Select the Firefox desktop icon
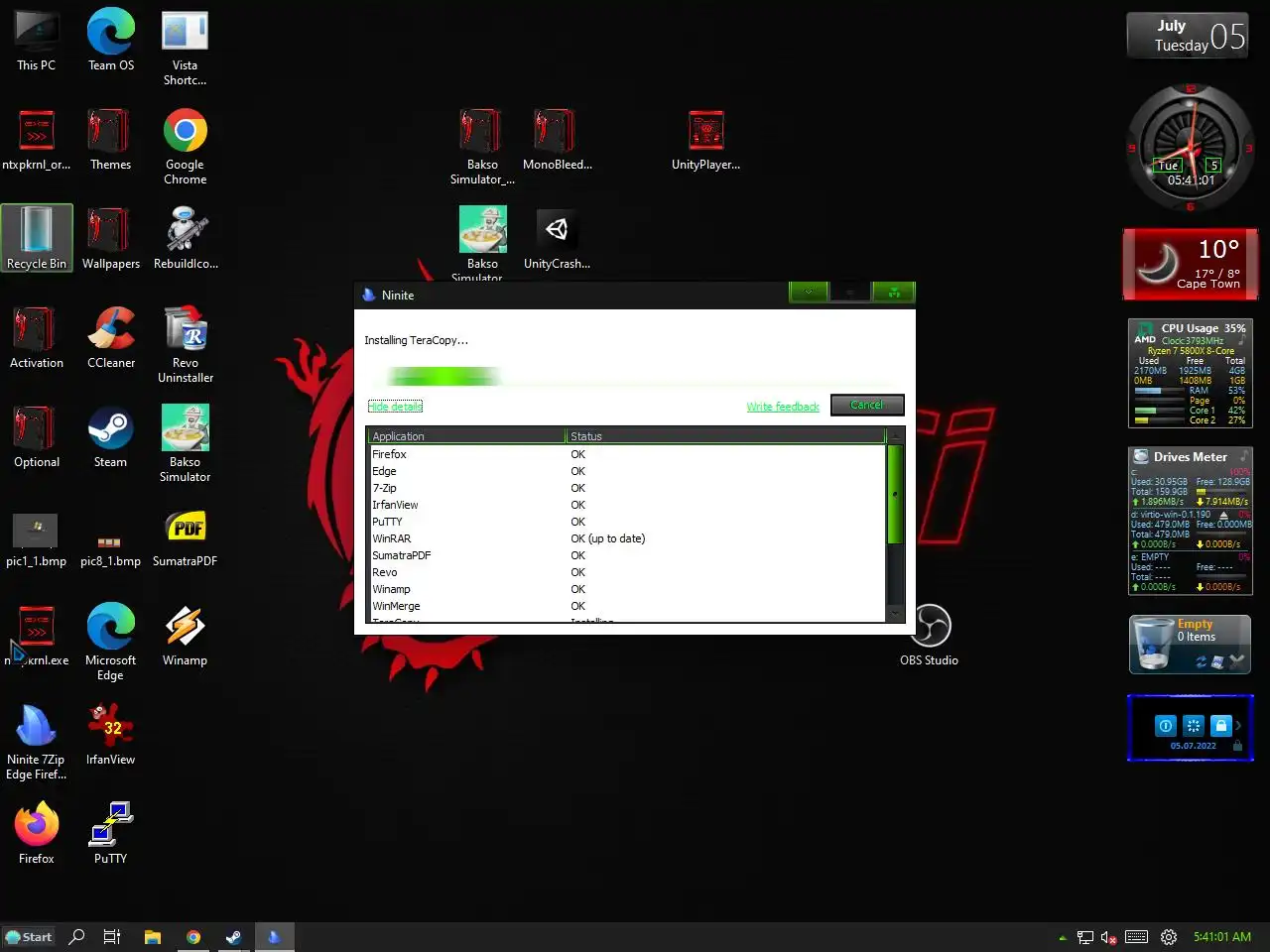 pos(37,834)
